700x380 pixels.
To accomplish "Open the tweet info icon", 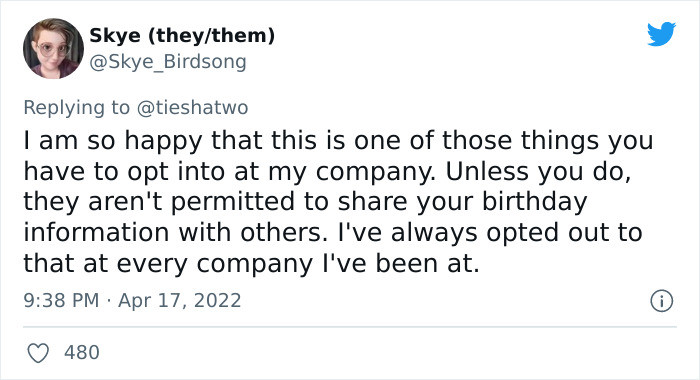I will 662,301.
